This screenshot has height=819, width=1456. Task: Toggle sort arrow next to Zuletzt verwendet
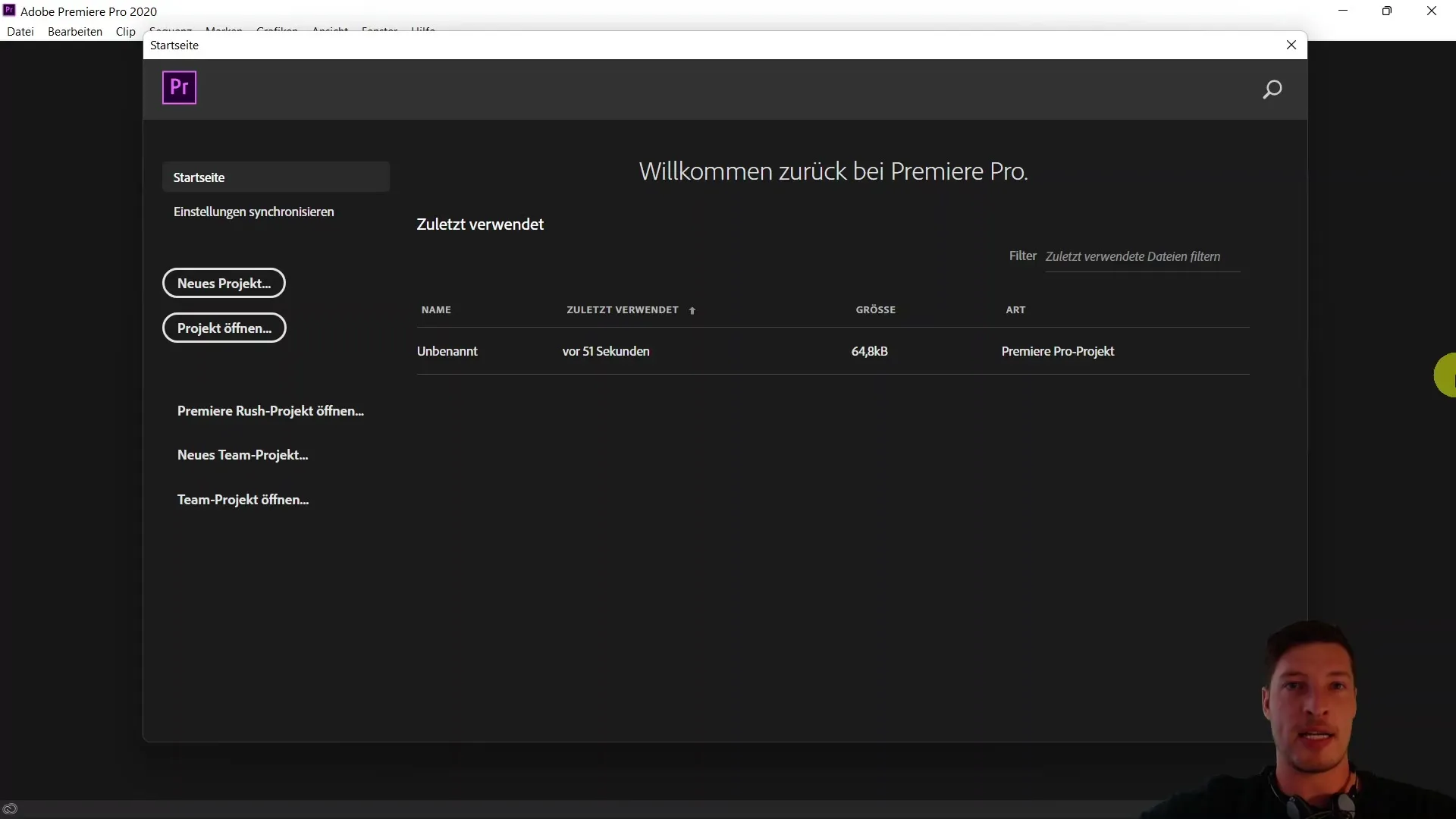pyautogui.click(x=692, y=310)
